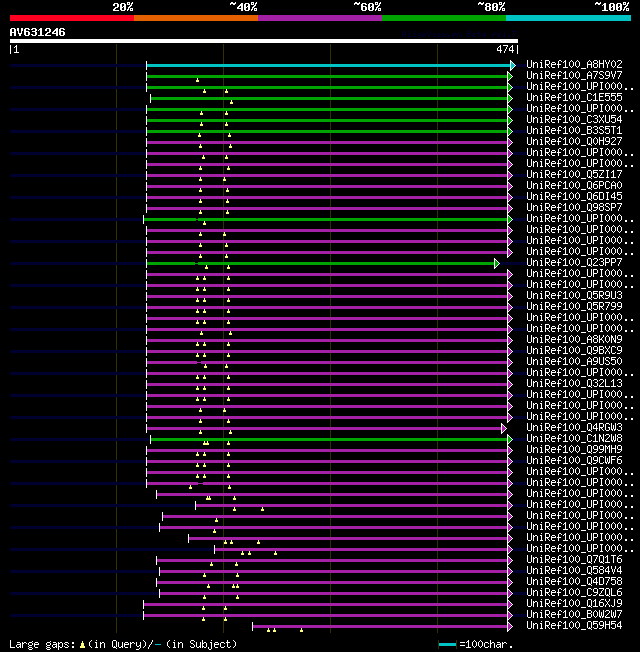The image size is (640, 652).
Task: Open the UniRef100_Q0H927 hit label
Action: click(x=574, y=141)
